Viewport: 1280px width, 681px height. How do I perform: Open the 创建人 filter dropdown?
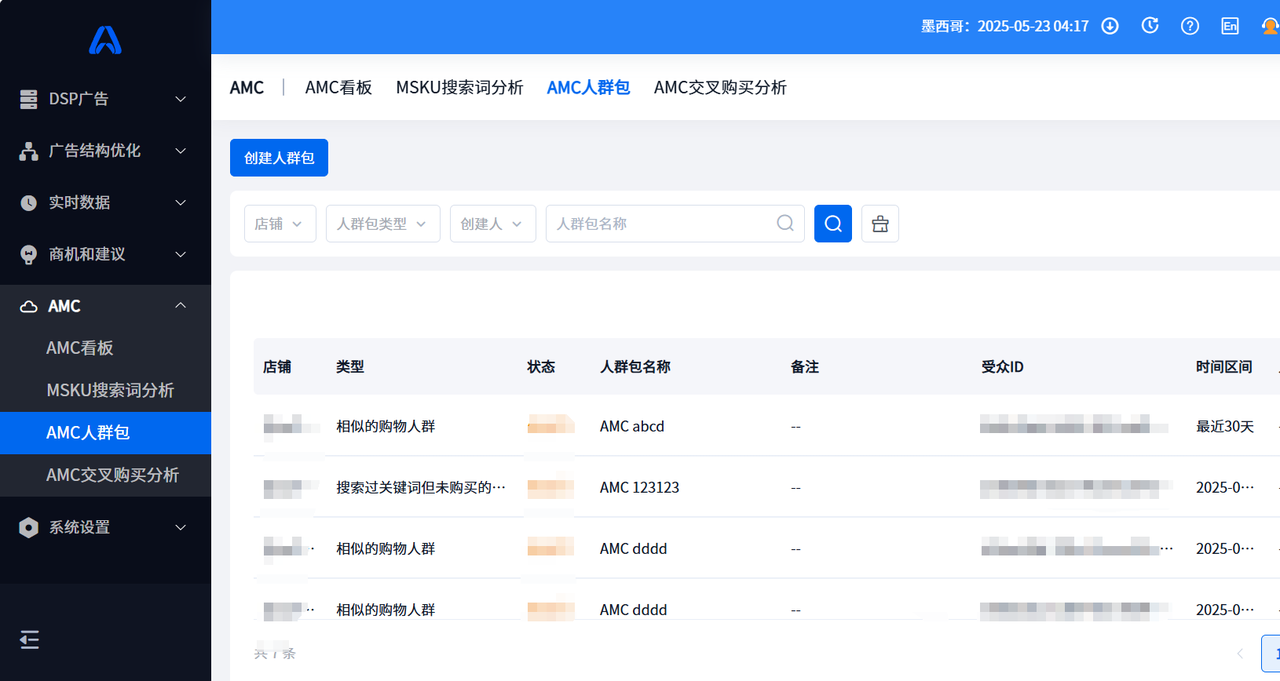tap(493, 223)
